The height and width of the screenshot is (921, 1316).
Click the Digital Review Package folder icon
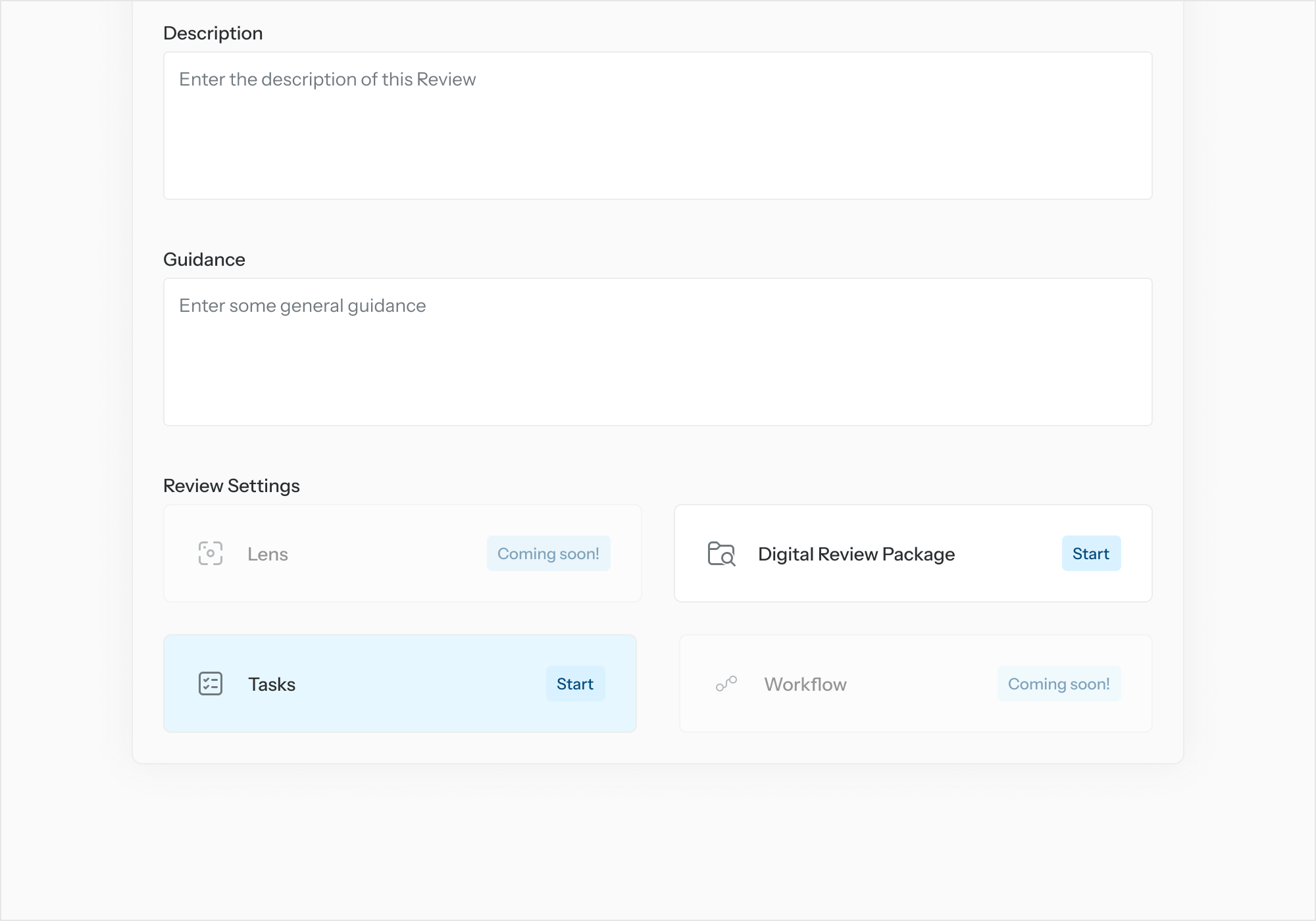721,553
